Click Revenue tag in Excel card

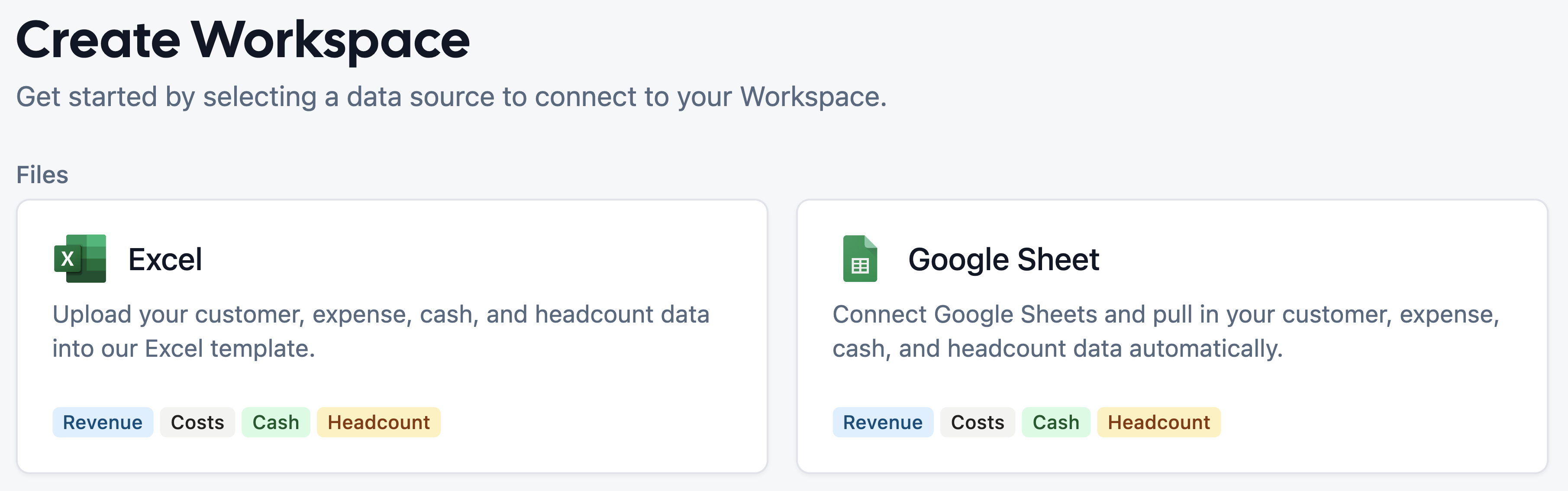(102, 422)
